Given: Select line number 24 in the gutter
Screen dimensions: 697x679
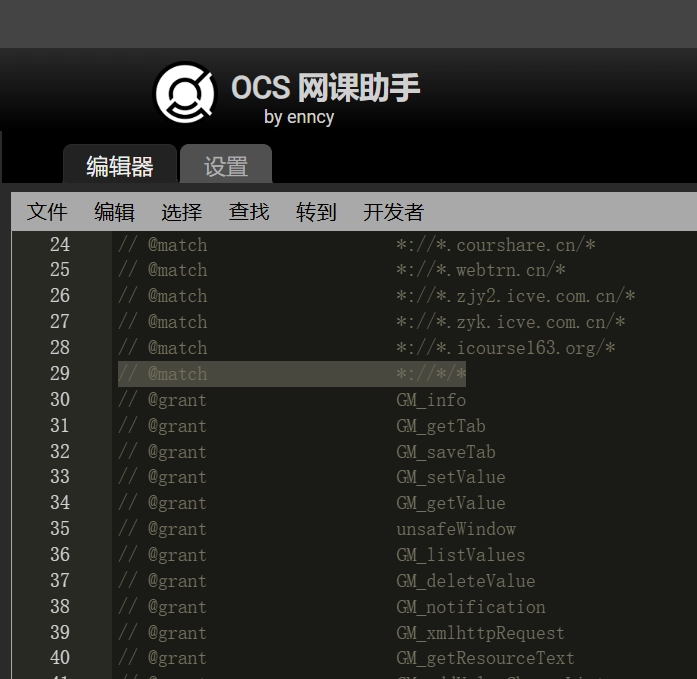Looking at the screenshot, I should pyautogui.click(x=60, y=244).
